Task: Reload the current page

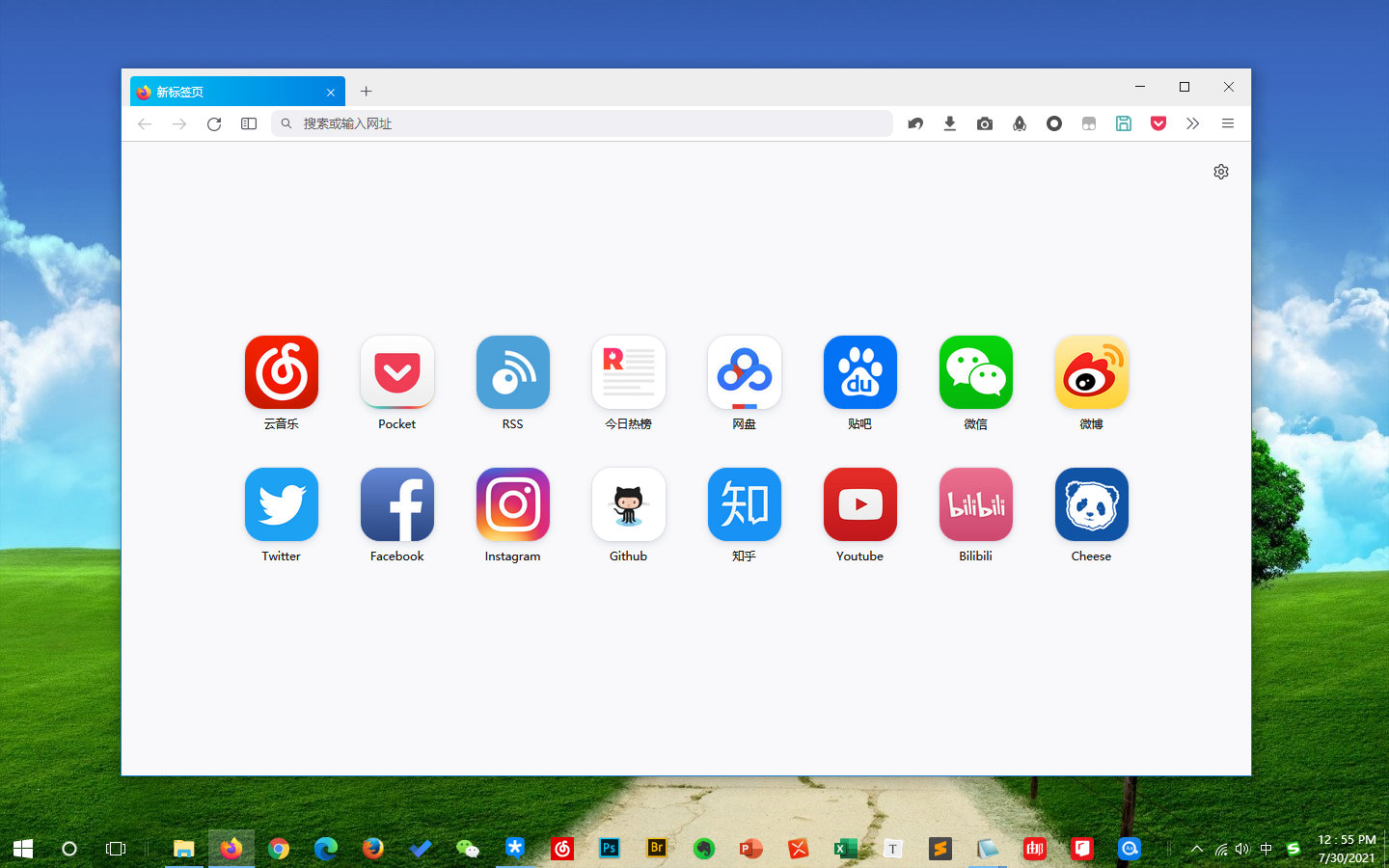Action: [214, 123]
